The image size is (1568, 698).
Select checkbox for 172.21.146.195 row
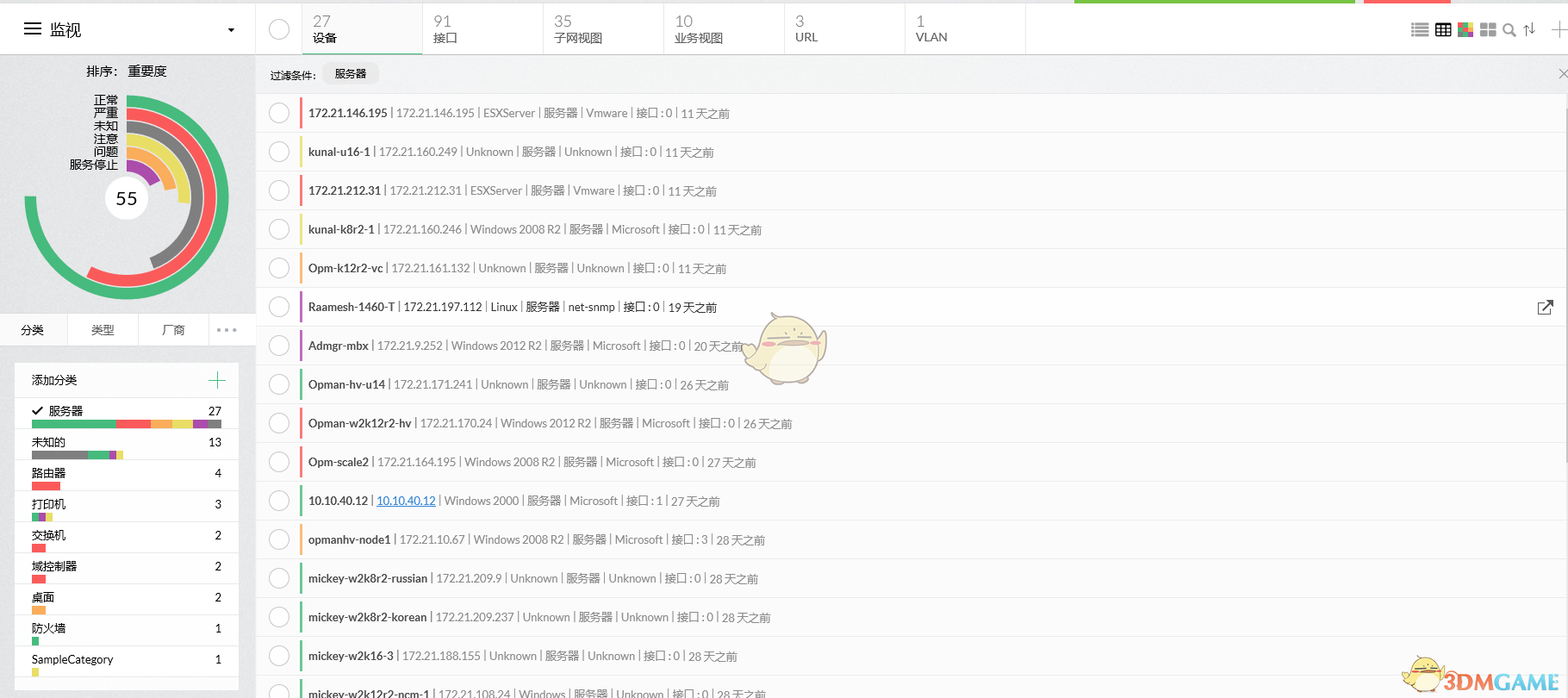(x=279, y=113)
